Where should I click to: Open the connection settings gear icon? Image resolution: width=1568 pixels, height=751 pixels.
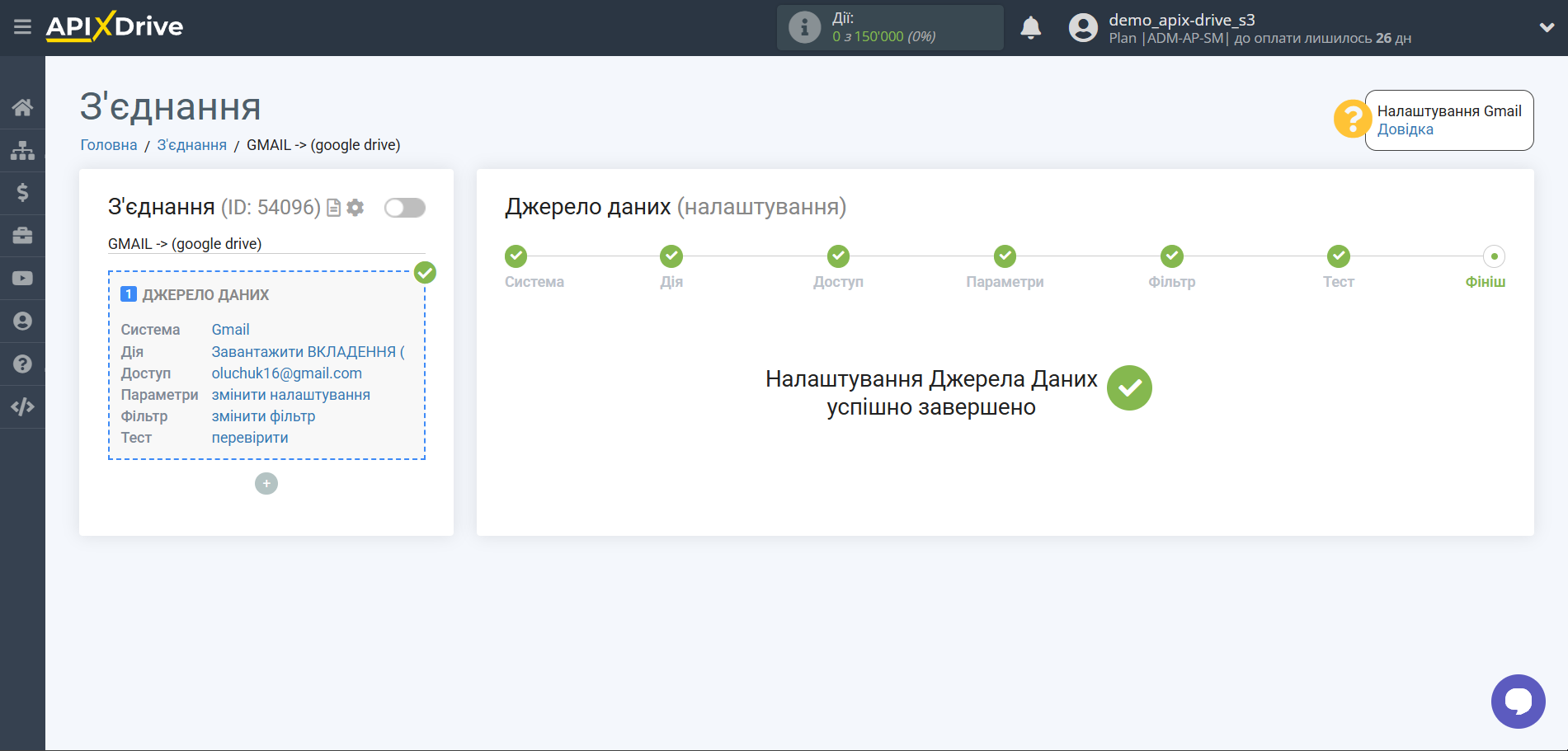point(356,208)
